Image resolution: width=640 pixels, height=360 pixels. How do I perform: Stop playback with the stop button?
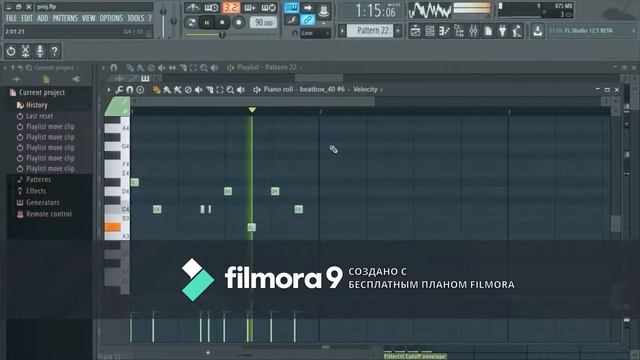(222, 22)
